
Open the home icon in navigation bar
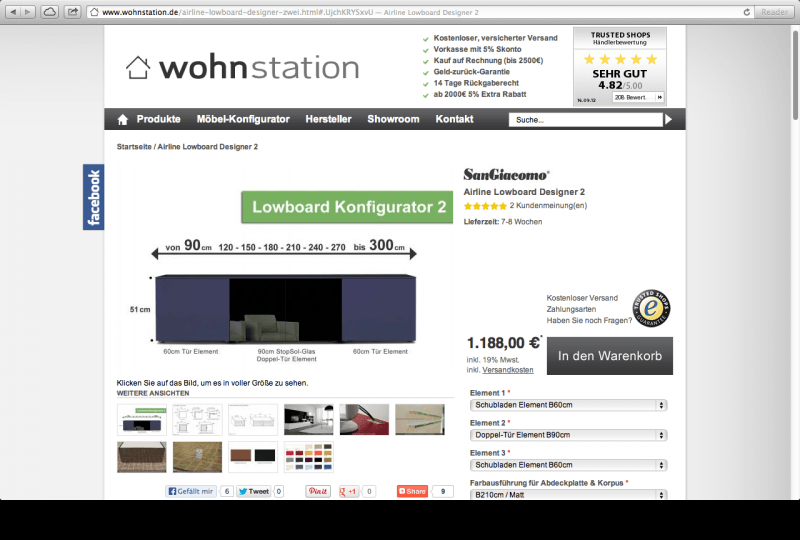pyautogui.click(x=122, y=119)
